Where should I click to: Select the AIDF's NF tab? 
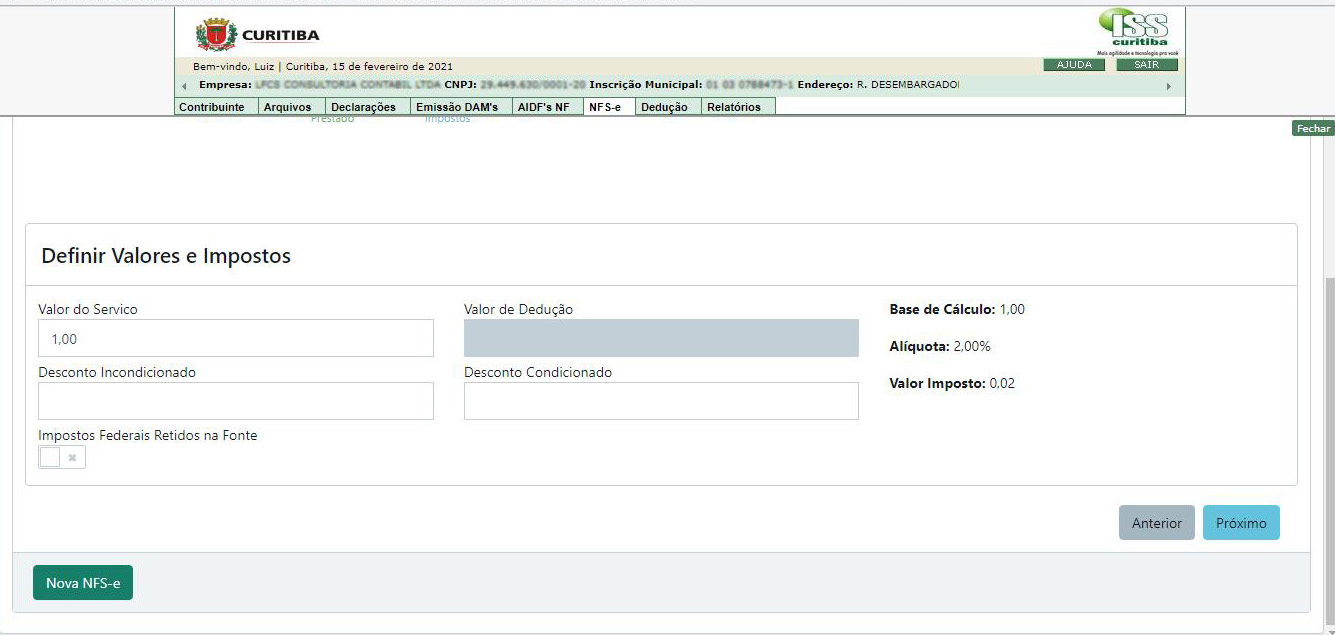pos(543,107)
